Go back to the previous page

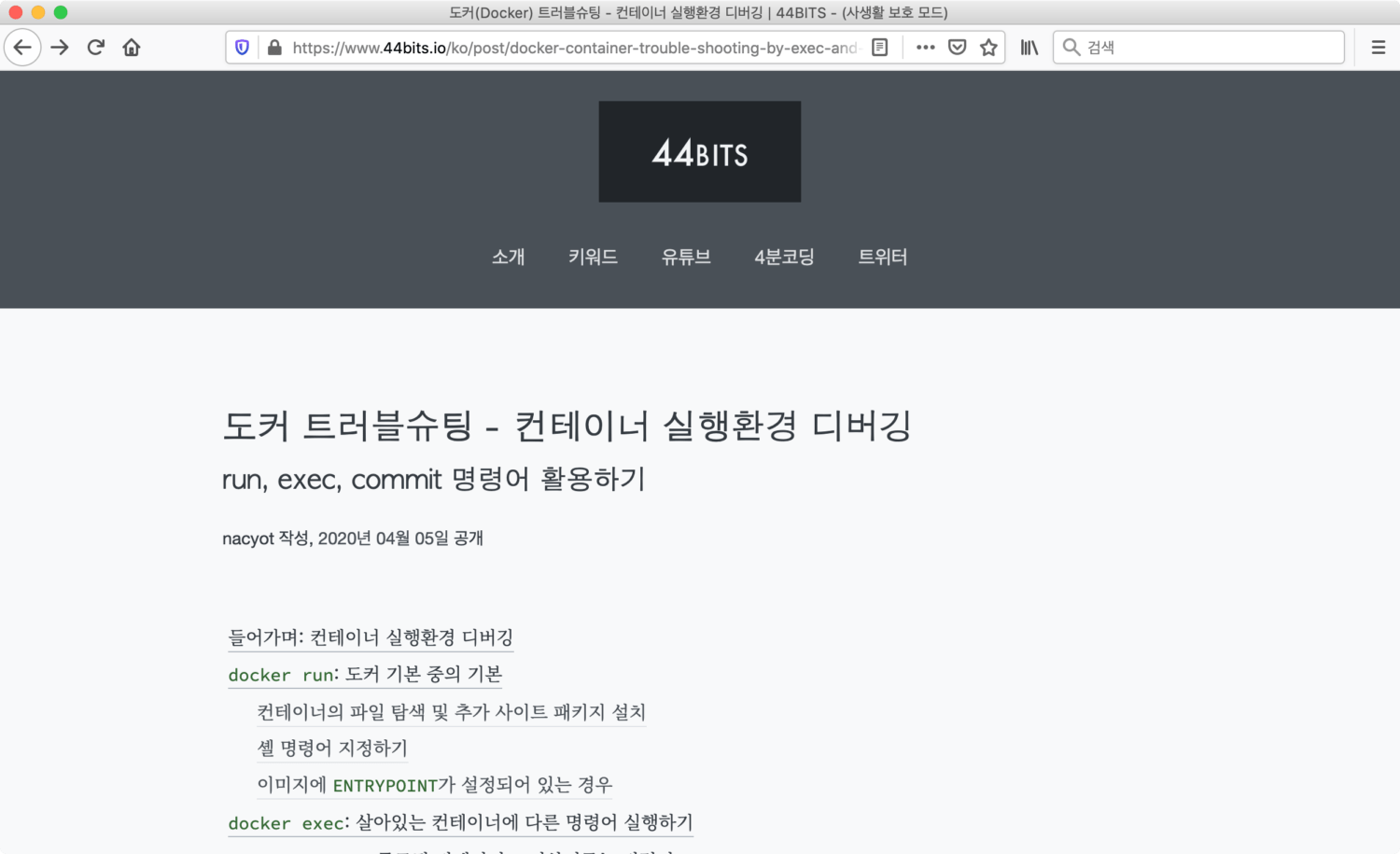(22, 48)
